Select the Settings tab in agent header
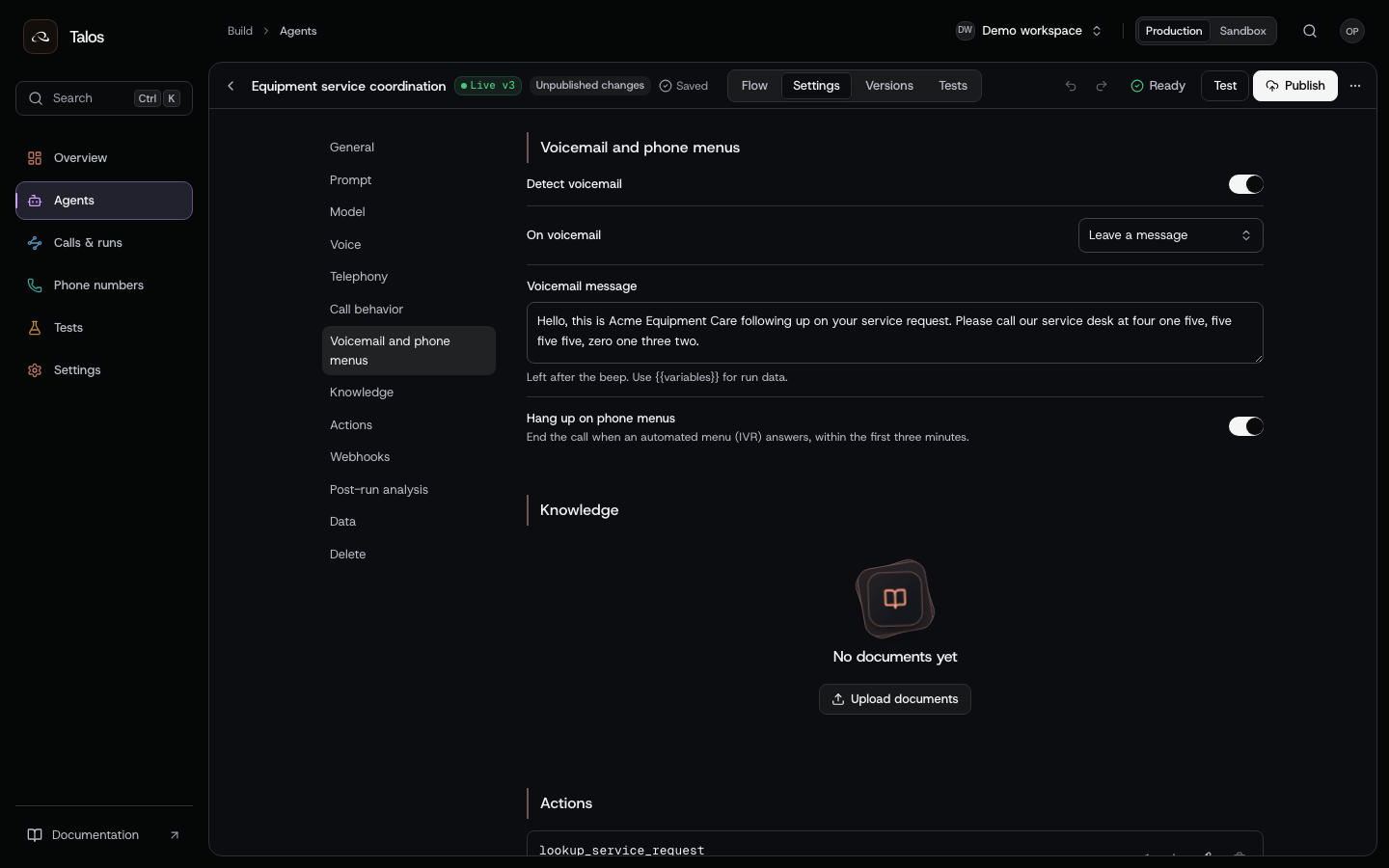1389x868 pixels. (816, 86)
